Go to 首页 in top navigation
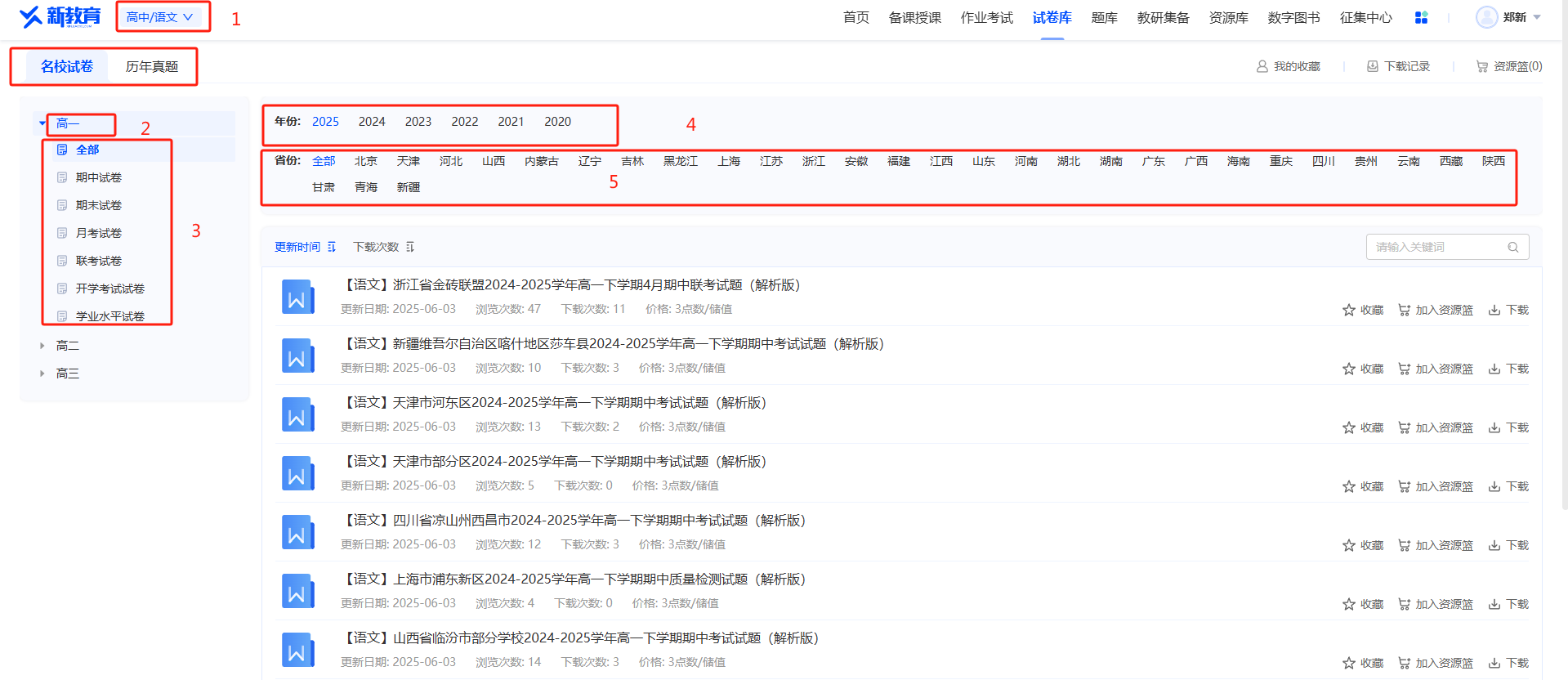The width and height of the screenshot is (1568, 680). pyautogui.click(x=855, y=17)
